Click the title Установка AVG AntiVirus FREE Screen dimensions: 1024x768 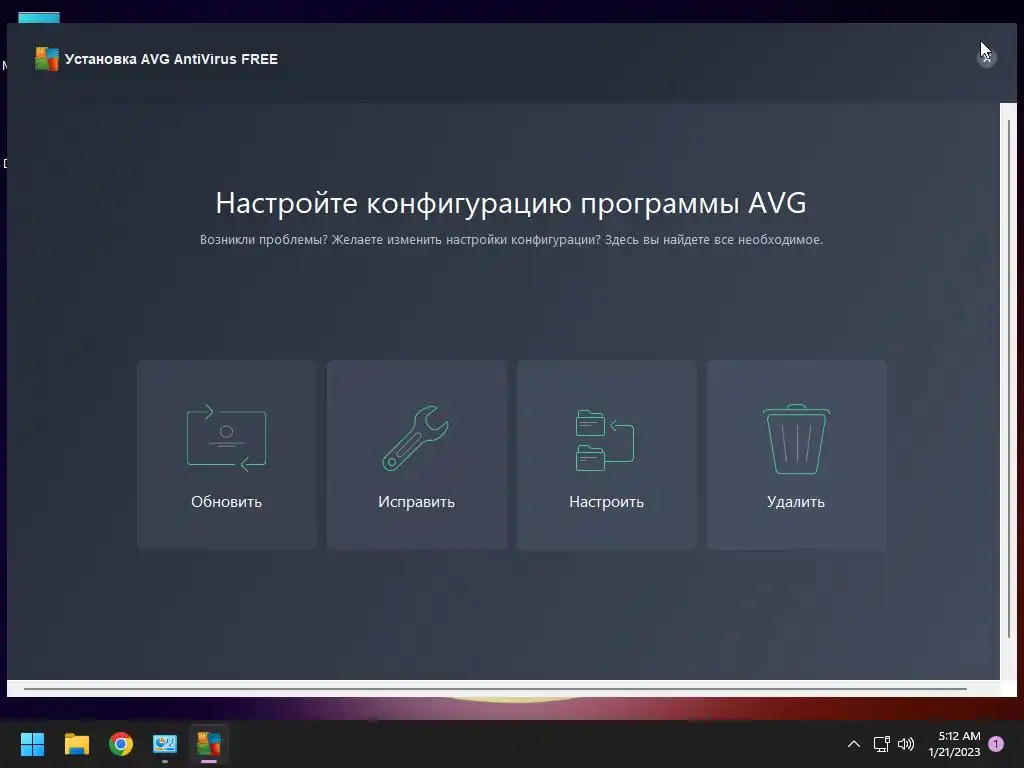171,59
